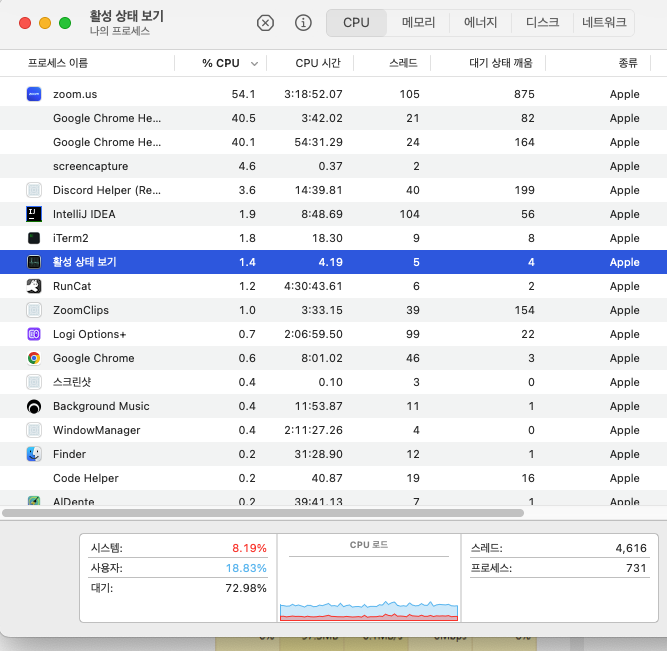Sort by CPU 시간 column header
Viewport: 667px width, 651px height.
point(318,63)
